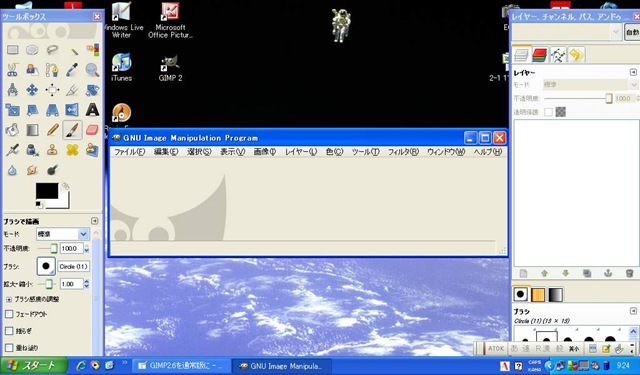
Task: Enable the フェードアウト checkbox
Action: point(9,314)
